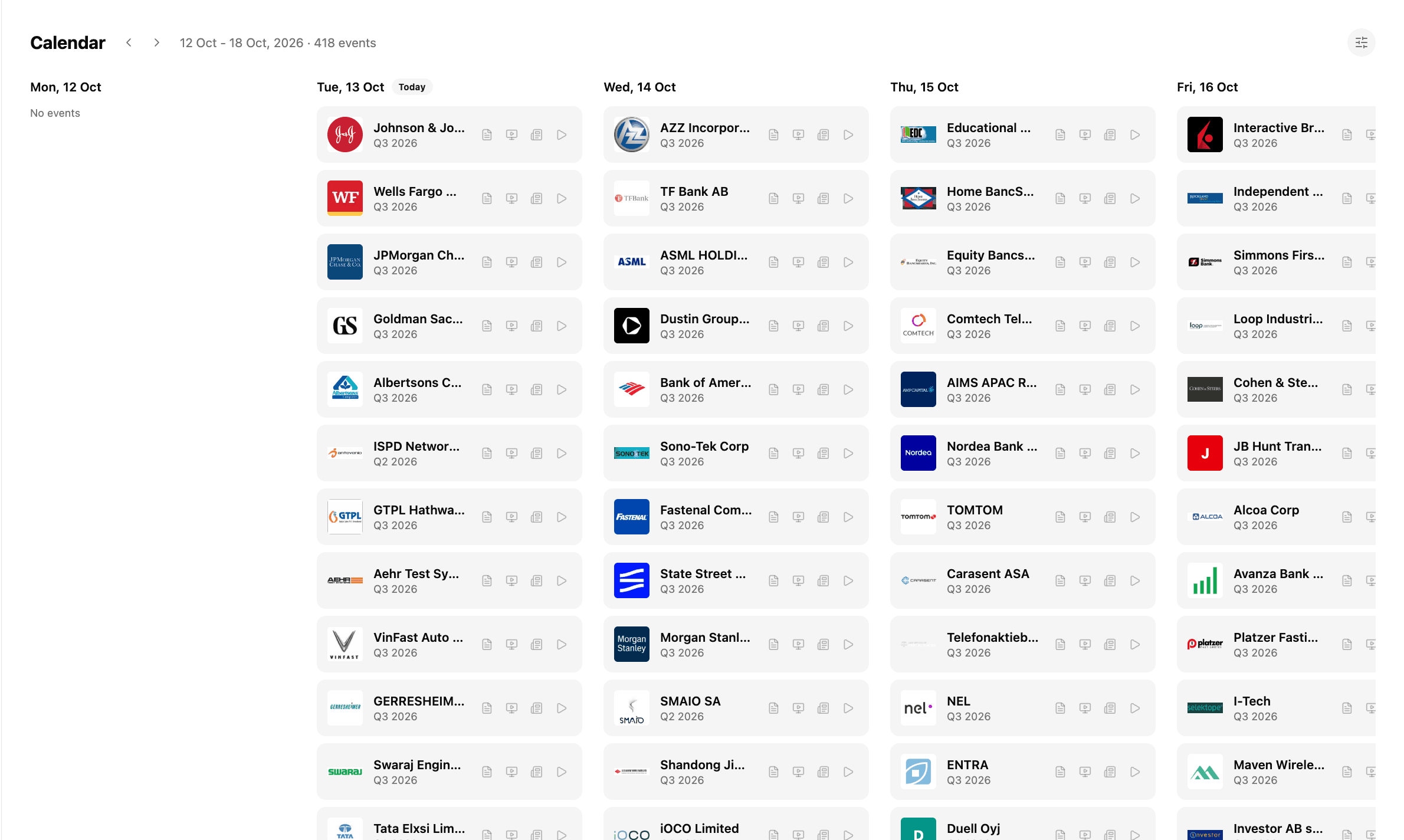1404x840 pixels.
Task: Click the Calendar page title
Action: tap(68, 42)
